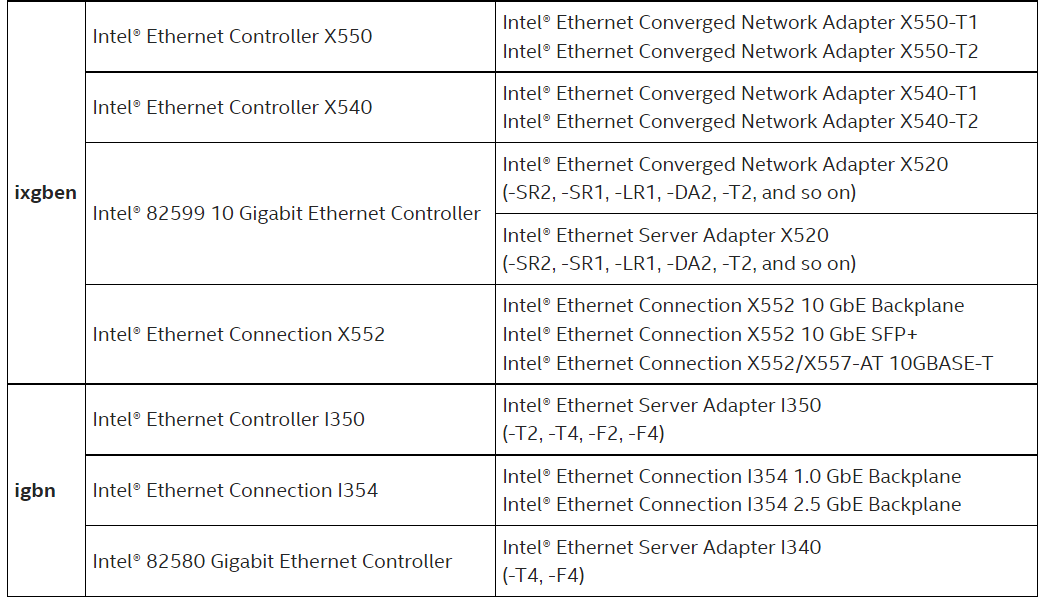
Task: Click Intel 82580 Gigabit Ethernet Controller
Action: coord(272,561)
